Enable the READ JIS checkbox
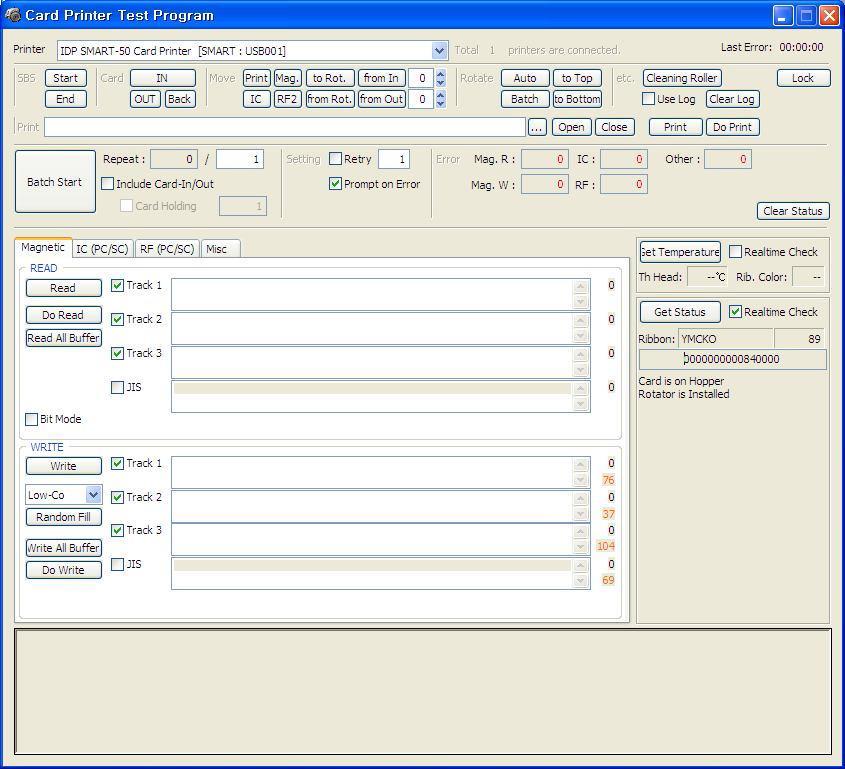This screenshot has width=845, height=769. (117, 387)
